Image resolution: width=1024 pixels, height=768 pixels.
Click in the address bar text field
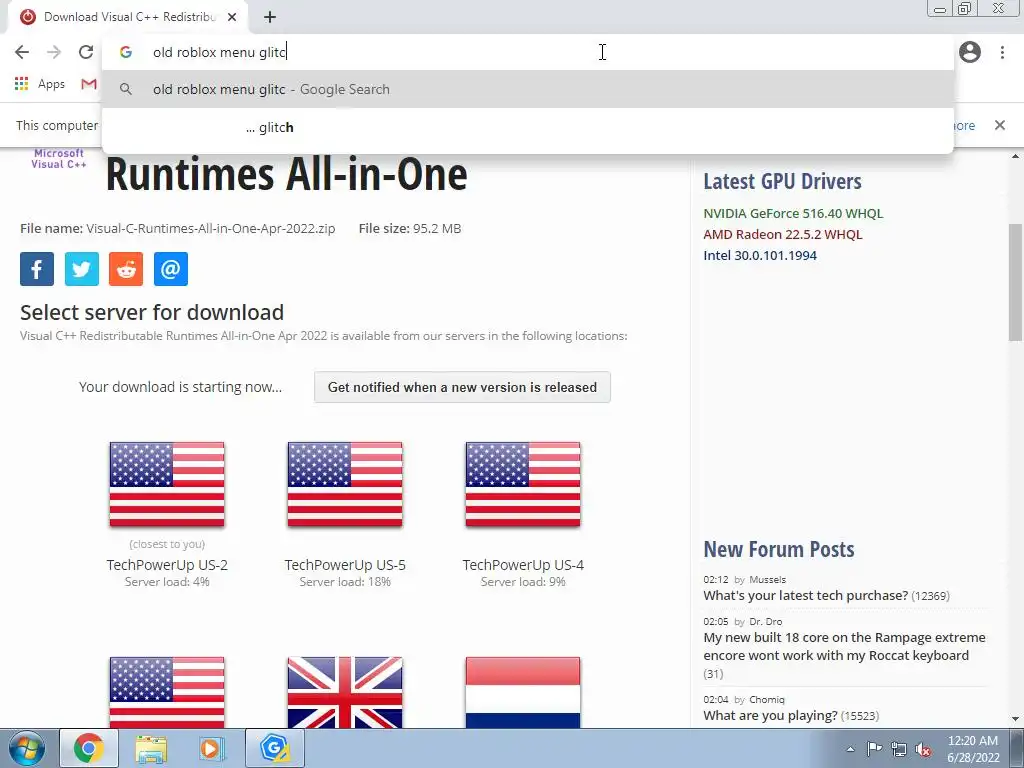pos(528,52)
